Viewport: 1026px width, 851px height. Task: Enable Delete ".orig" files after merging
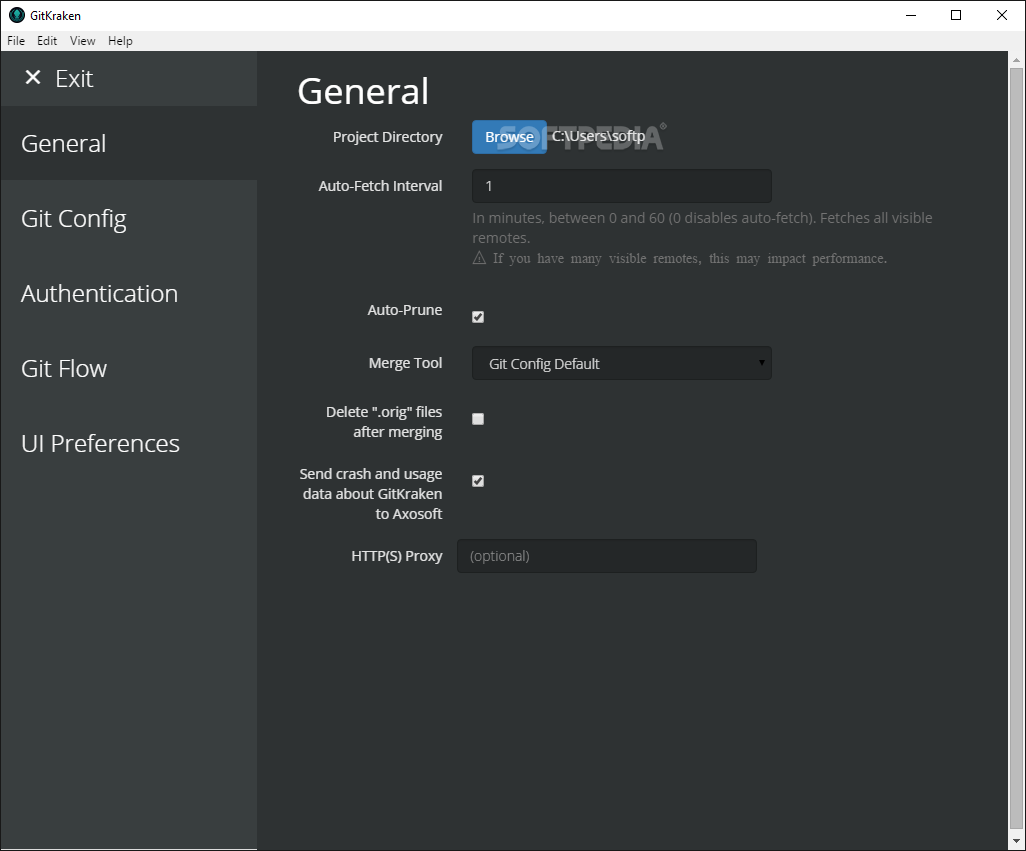tap(478, 419)
